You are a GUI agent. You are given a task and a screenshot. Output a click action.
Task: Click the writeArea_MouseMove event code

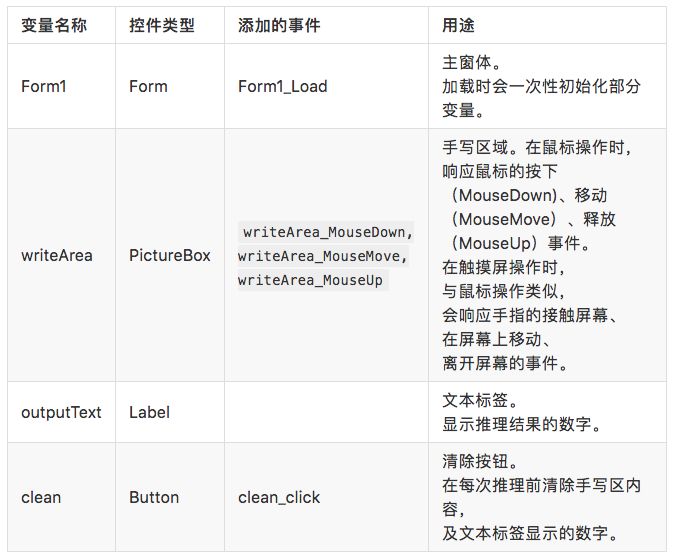coord(323,256)
